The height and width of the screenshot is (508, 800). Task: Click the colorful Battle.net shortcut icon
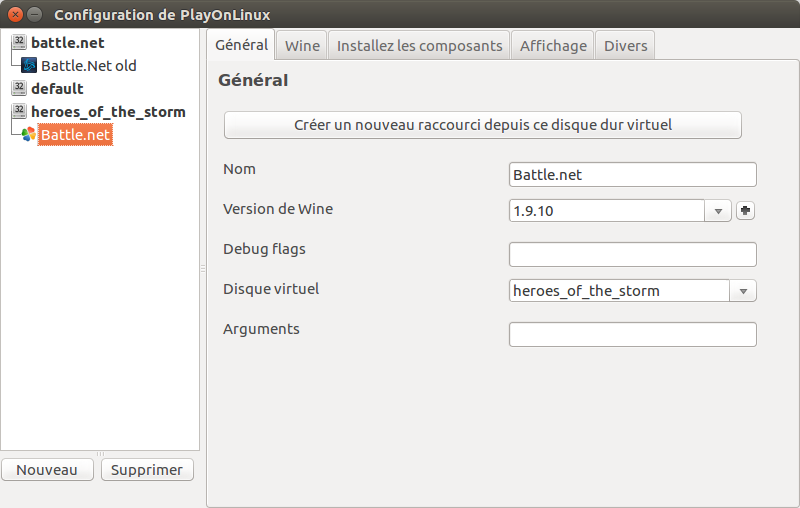(29, 134)
